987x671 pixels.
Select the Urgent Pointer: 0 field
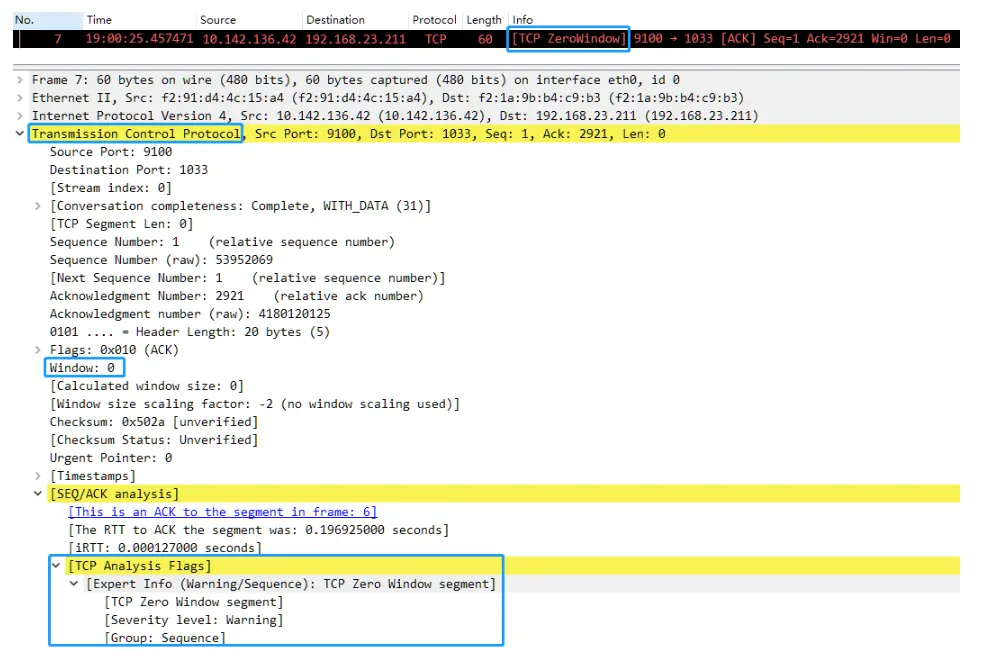tap(111, 458)
